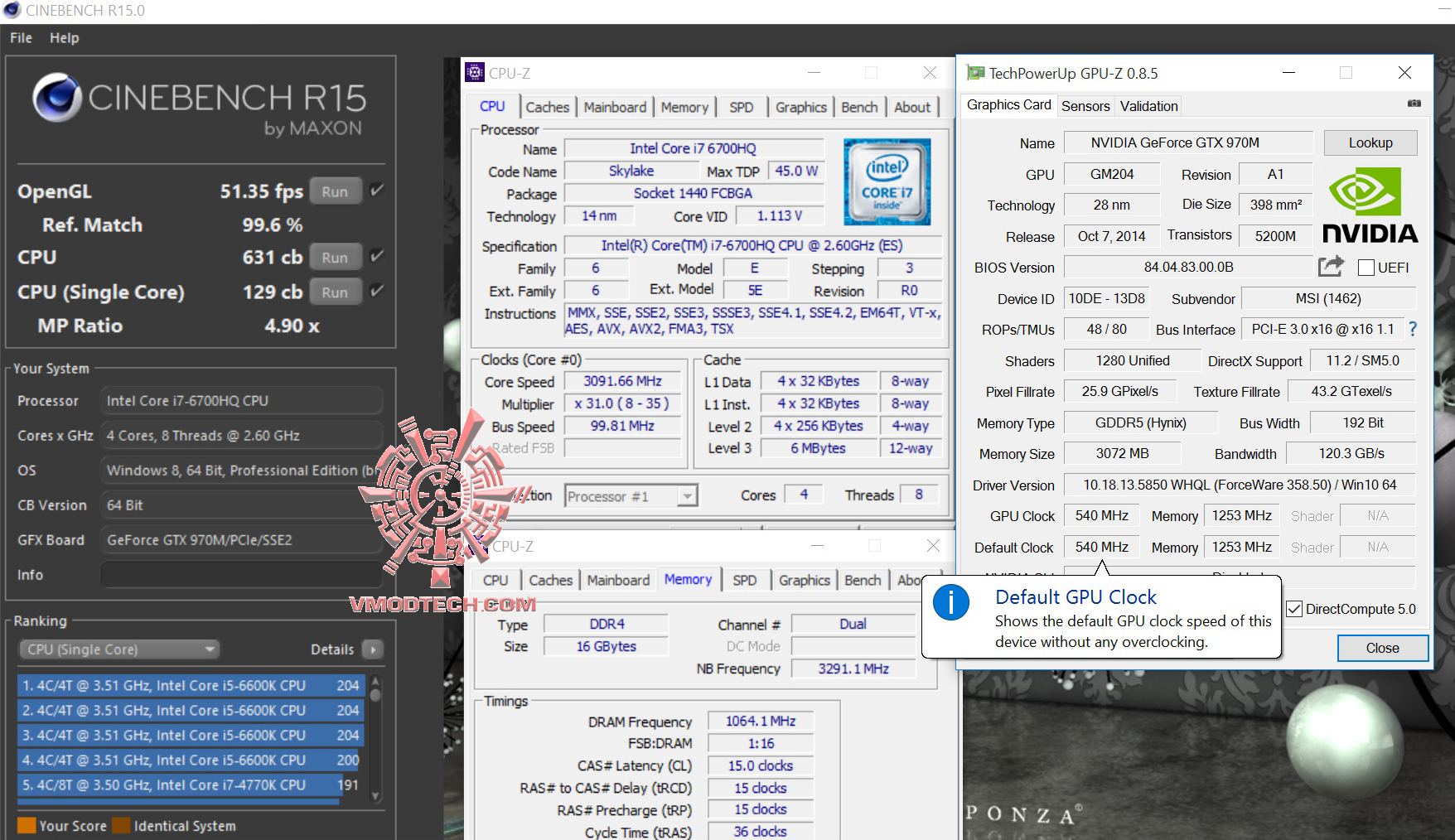The height and width of the screenshot is (840, 1455).
Task: Switch to the Sensors tab in GPU-Z
Action: (x=1085, y=106)
